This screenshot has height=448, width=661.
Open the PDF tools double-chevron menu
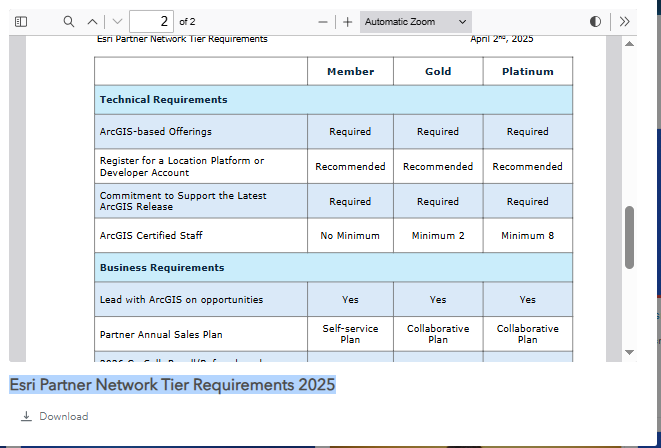tap(624, 22)
